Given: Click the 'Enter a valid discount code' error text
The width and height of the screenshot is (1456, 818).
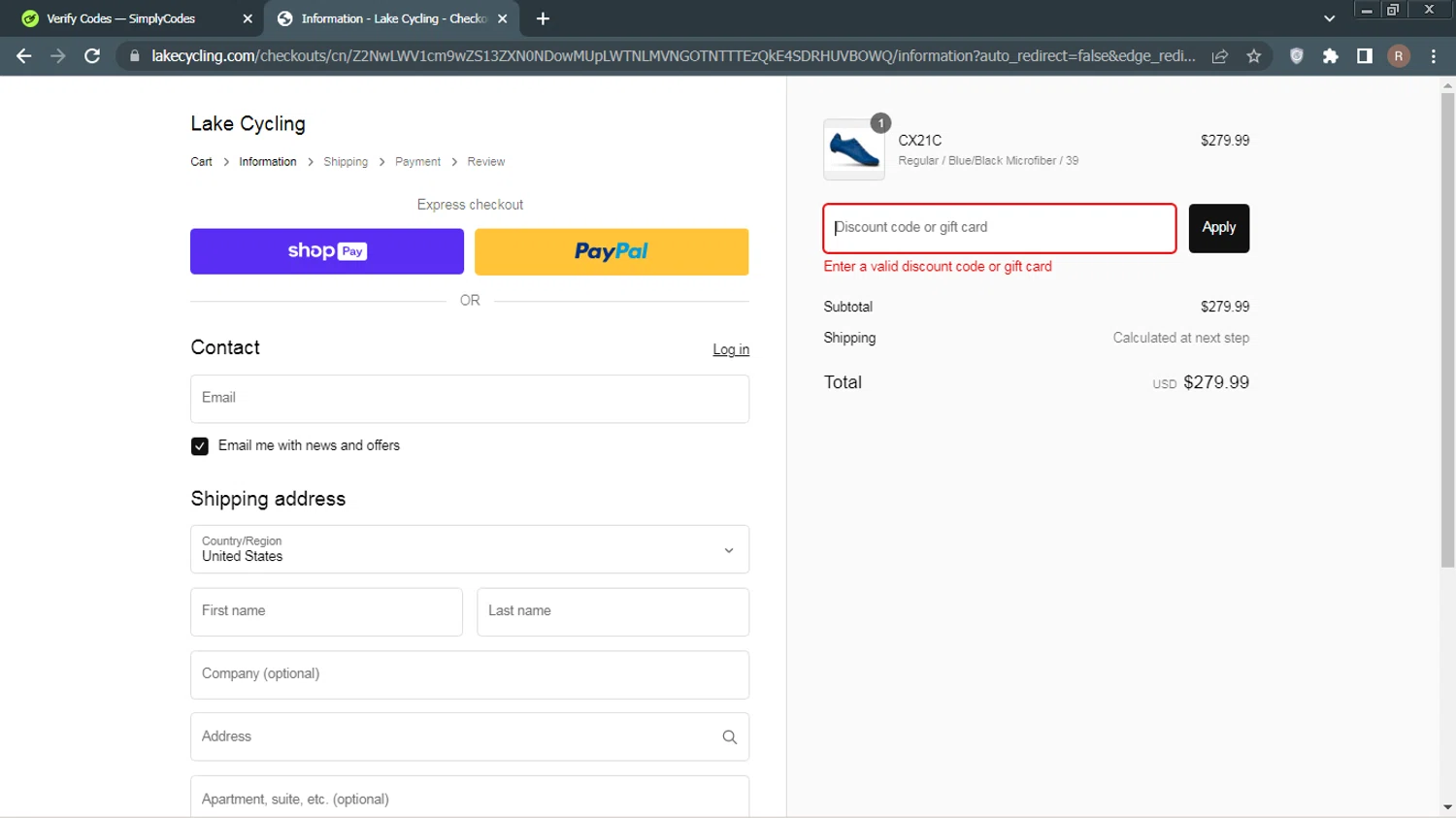Looking at the screenshot, I should (938, 266).
